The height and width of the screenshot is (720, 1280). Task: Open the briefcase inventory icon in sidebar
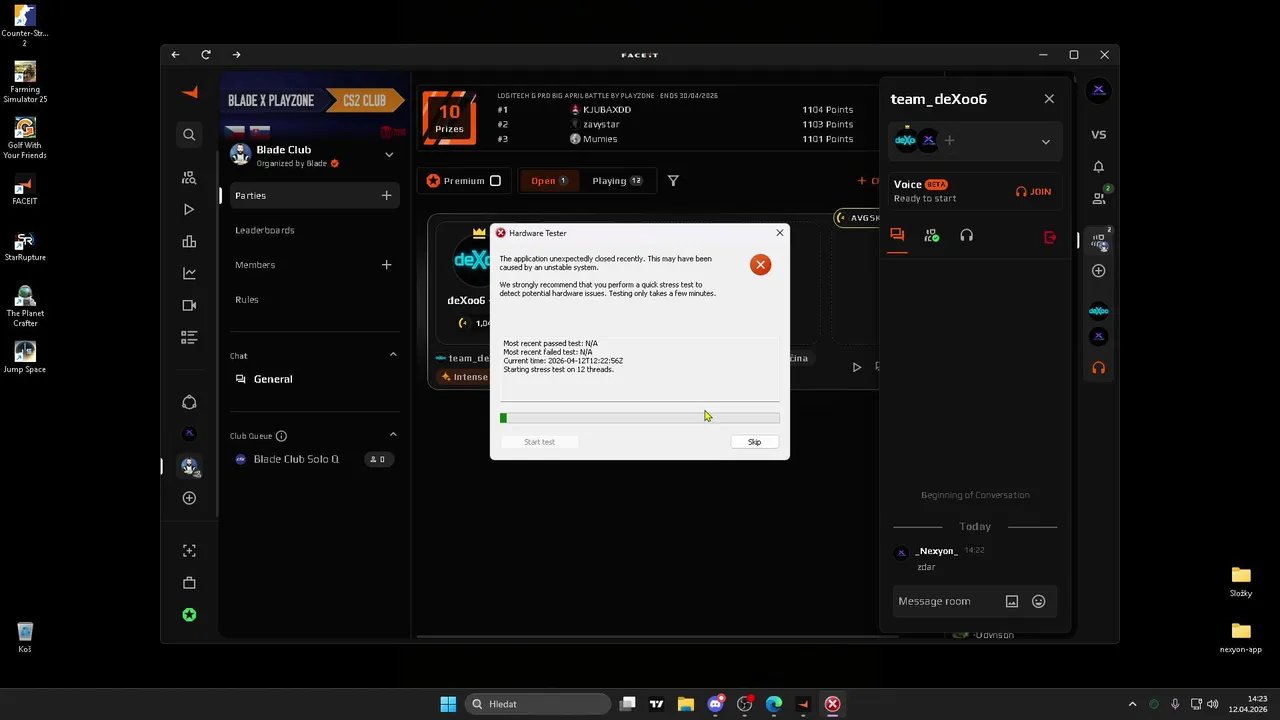click(189, 583)
